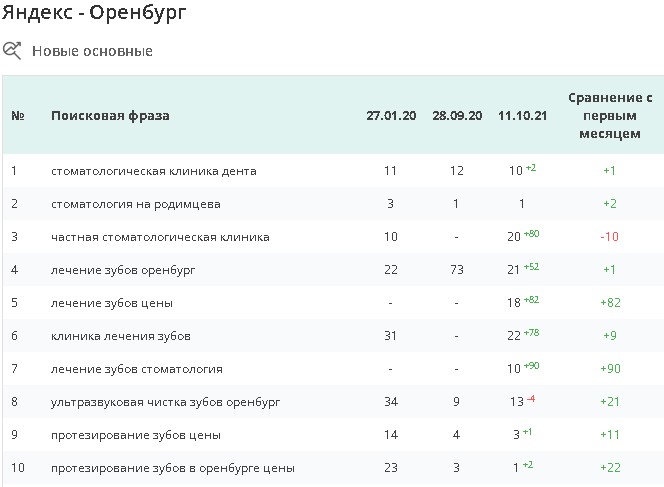Click the key icon beside Новые основные
Image resolution: width=664 pixels, height=487 pixels.
[12, 50]
